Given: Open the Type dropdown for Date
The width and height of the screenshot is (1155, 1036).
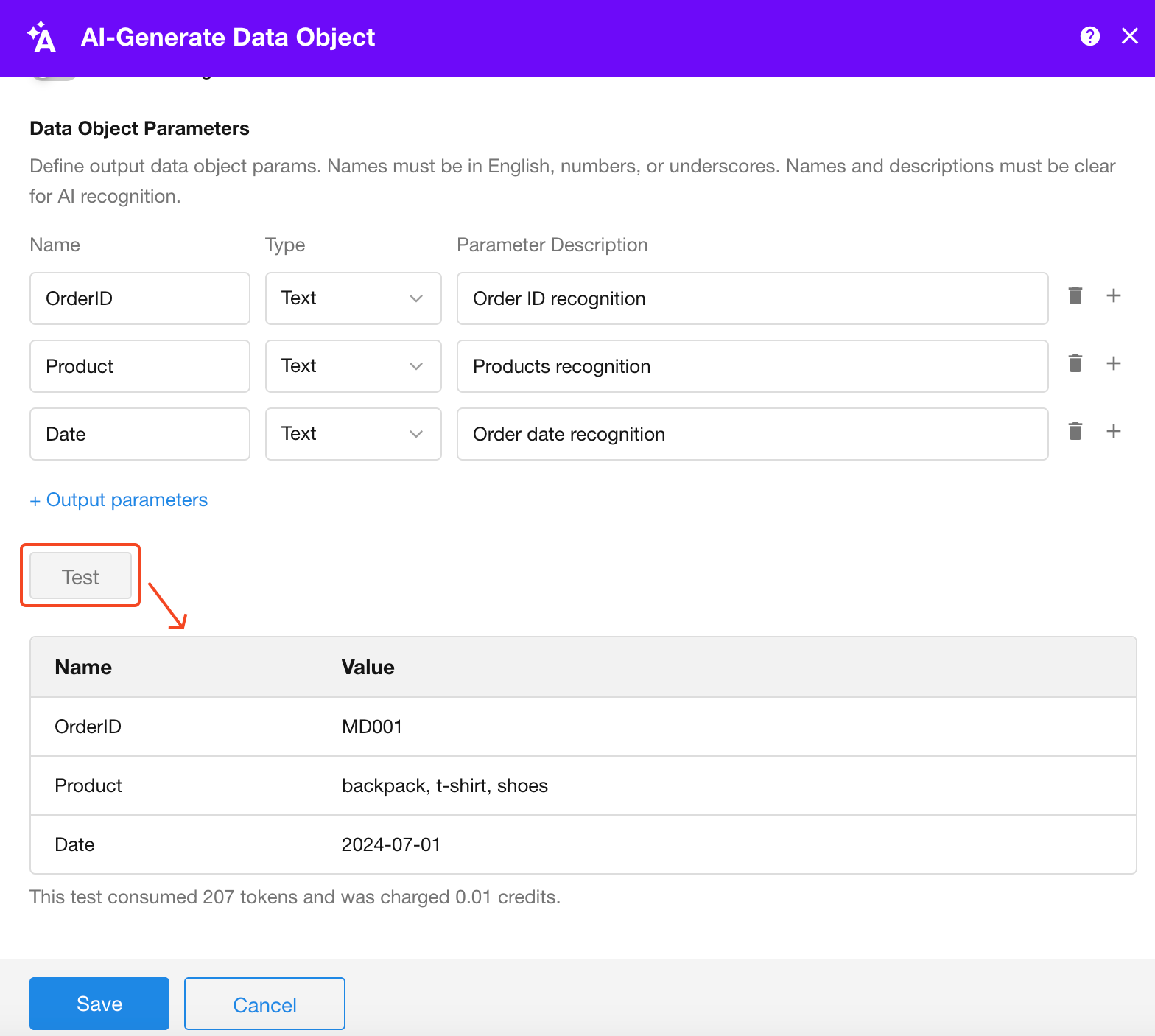Looking at the screenshot, I should (353, 434).
